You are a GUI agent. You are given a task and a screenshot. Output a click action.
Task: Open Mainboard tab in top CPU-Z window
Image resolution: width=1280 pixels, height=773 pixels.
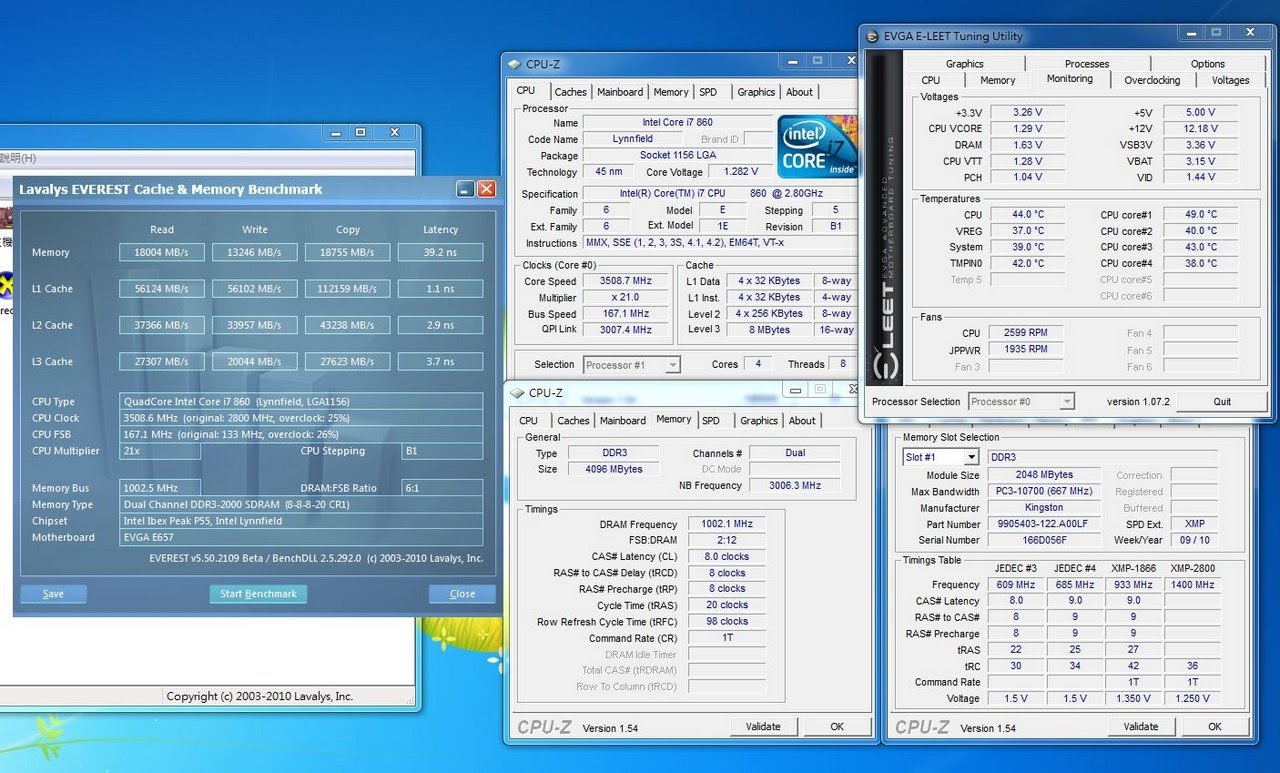pos(620,92)
